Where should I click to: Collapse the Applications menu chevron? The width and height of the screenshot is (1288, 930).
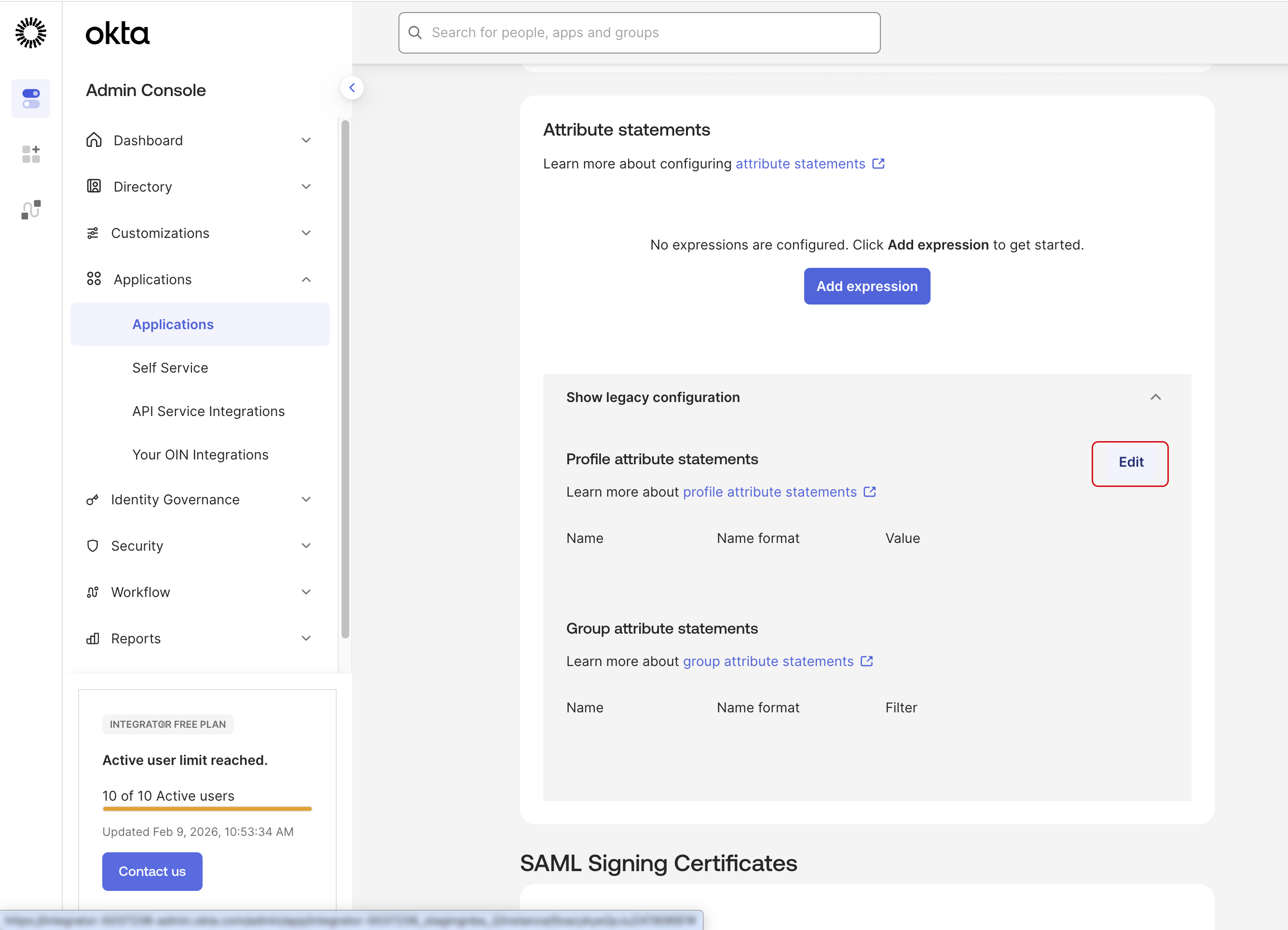click(306, 279)
